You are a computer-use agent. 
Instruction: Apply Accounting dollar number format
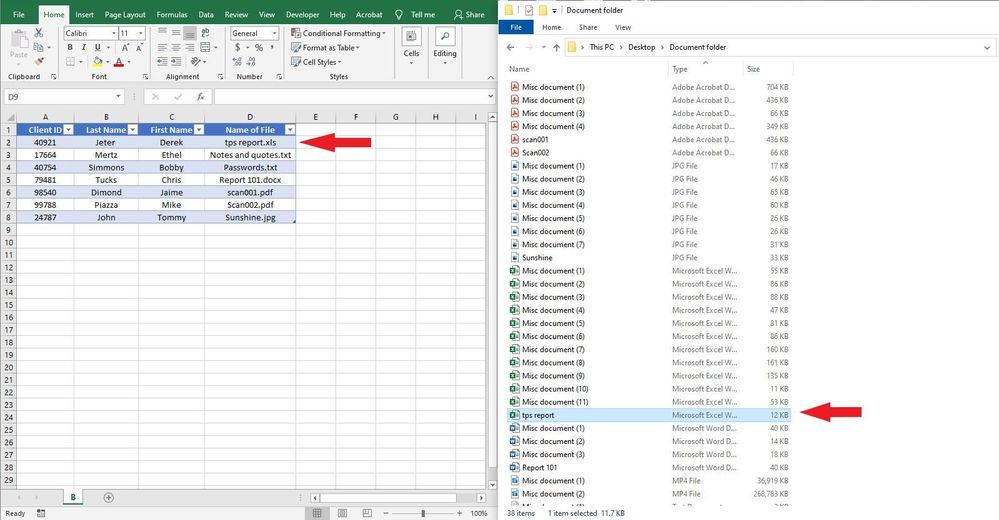tap(237, 48)
